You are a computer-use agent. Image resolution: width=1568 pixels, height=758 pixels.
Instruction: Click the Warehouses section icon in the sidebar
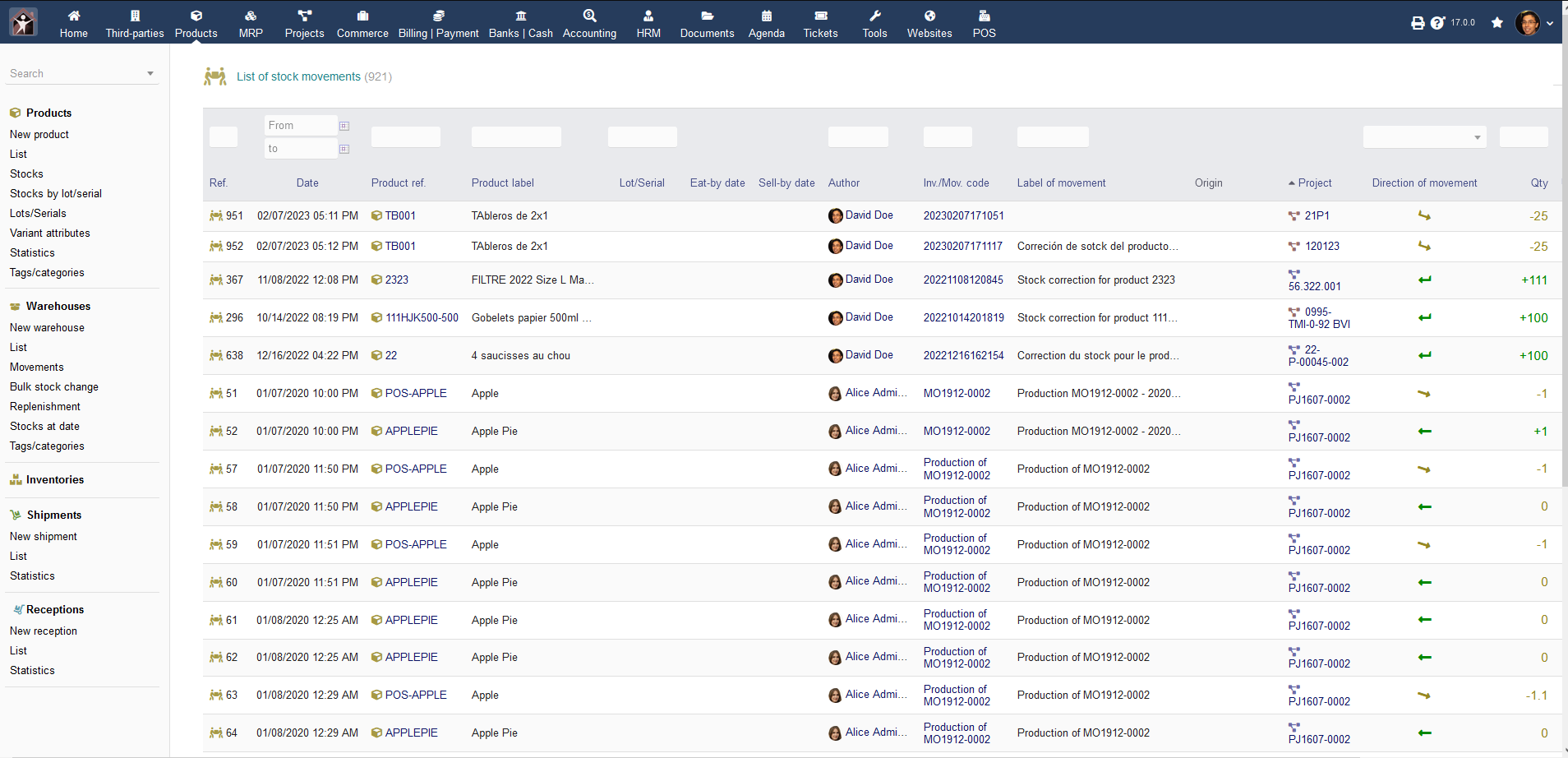(14, 306)
